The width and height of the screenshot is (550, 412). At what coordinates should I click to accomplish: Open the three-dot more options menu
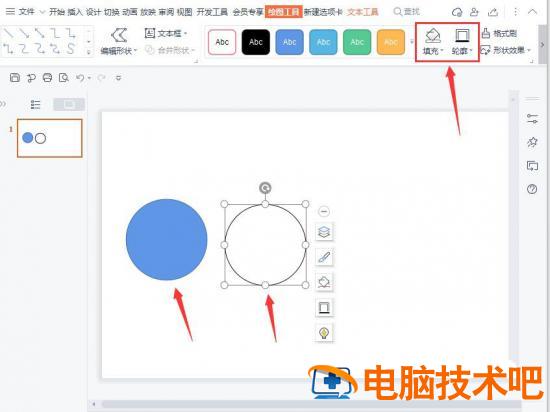[515, 12]
